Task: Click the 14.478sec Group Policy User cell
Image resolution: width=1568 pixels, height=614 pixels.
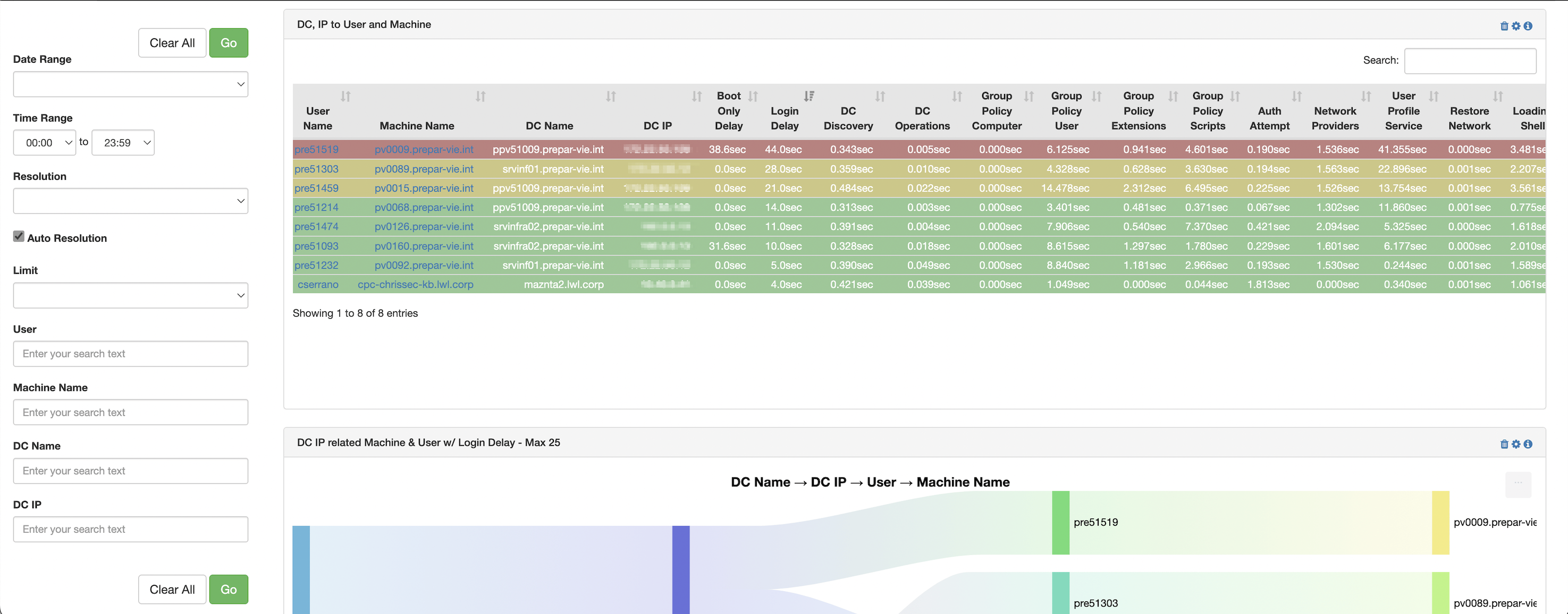Action: pos(1065,189)
